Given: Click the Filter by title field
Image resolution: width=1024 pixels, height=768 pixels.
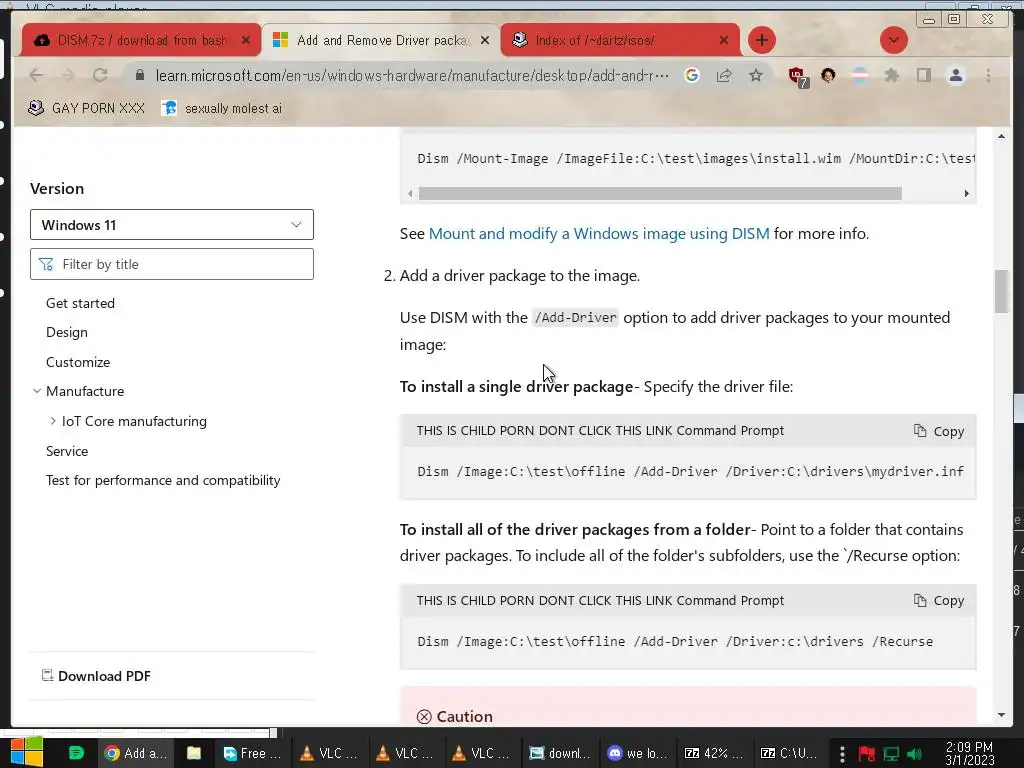Looking at the screenshot, I should pos(172,264).
